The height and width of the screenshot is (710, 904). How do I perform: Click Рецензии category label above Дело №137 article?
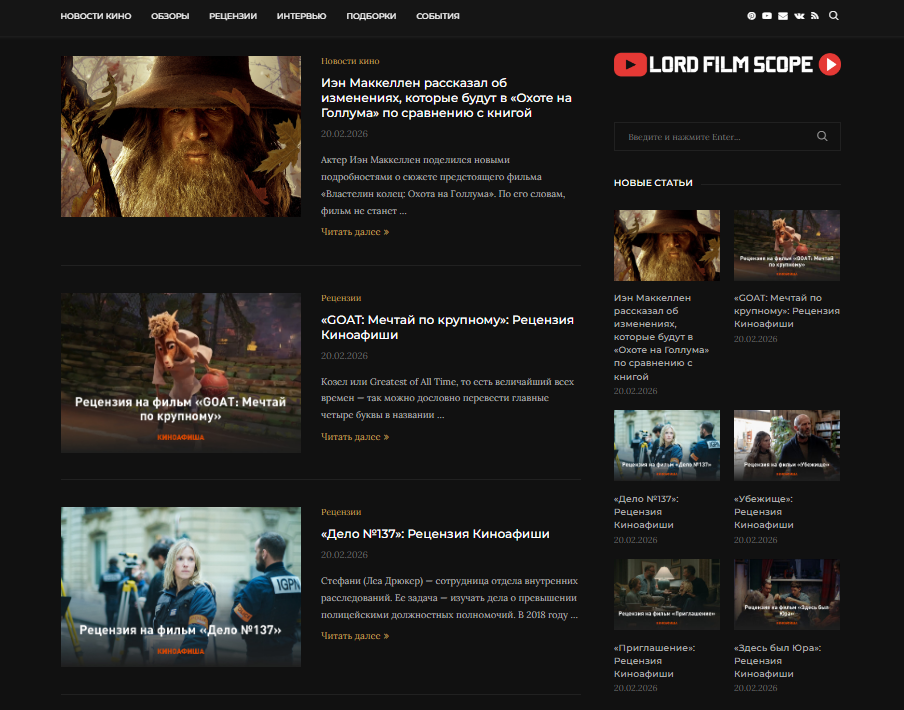[341, 512]
